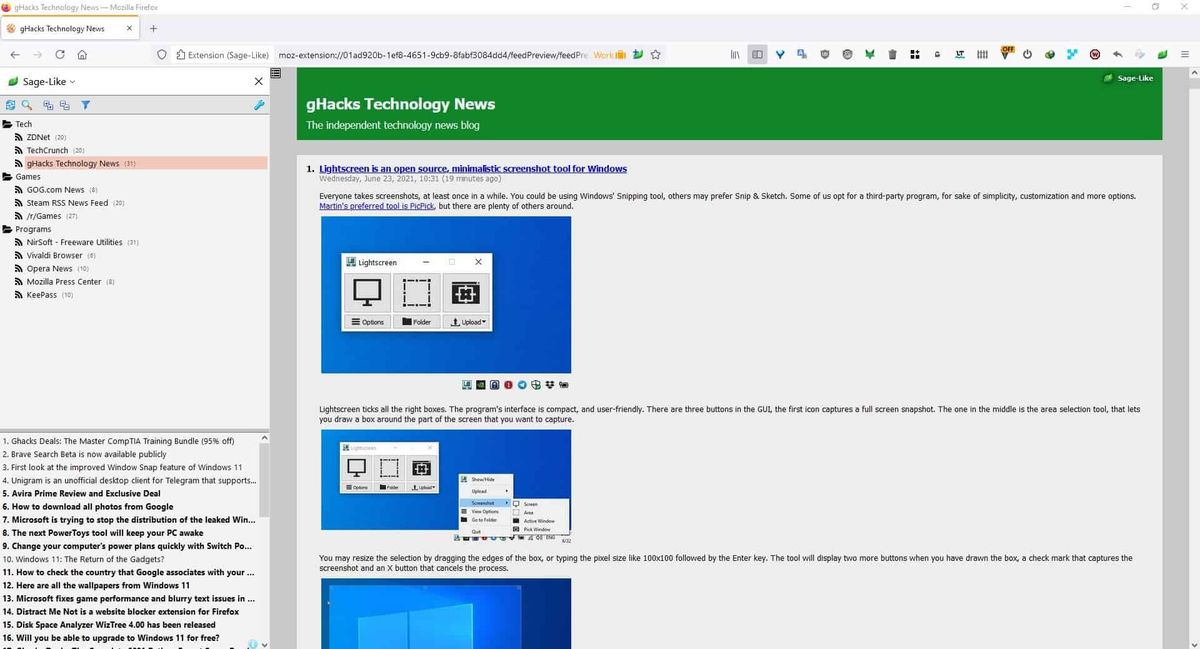Go to the Firefox home page
The height and width of the screenshot is (649, 1200).
(x=83, y=55)
